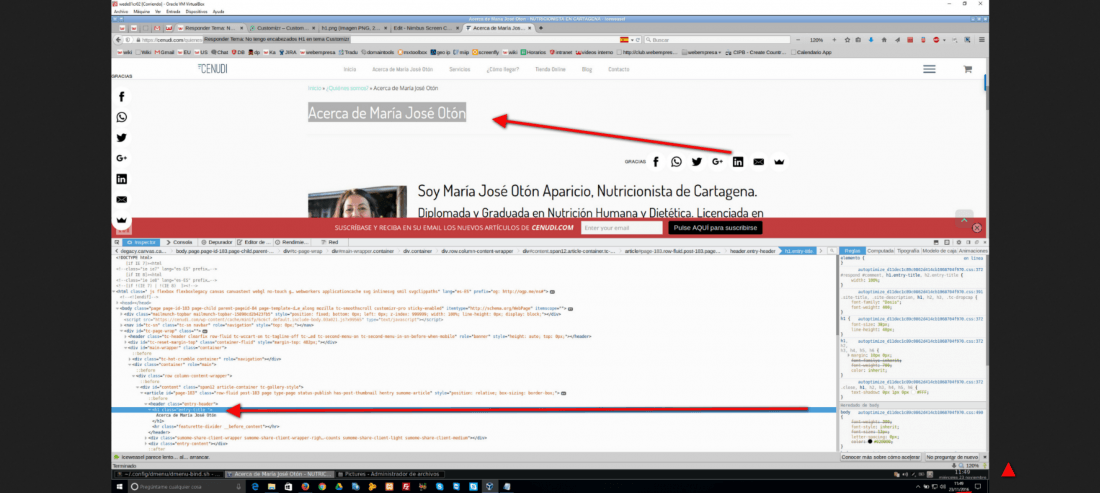
Task: Open the Archivo menu in VirtualBox
Action: coord(121,12)
